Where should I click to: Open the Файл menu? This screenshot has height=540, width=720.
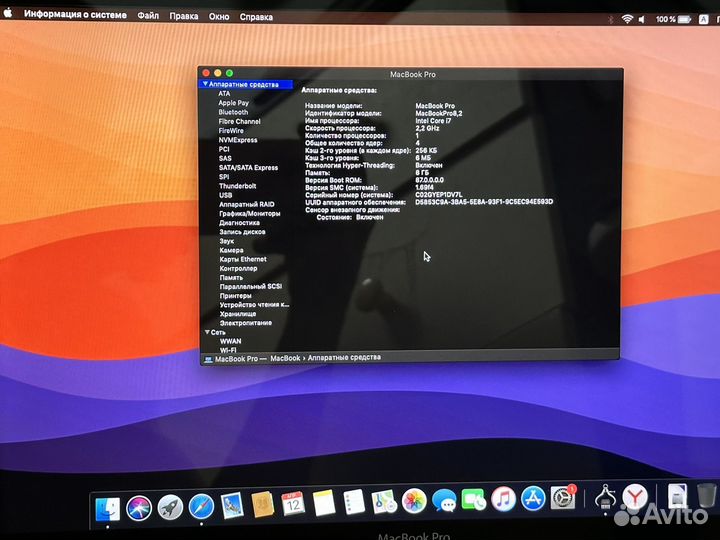point(148,16)
